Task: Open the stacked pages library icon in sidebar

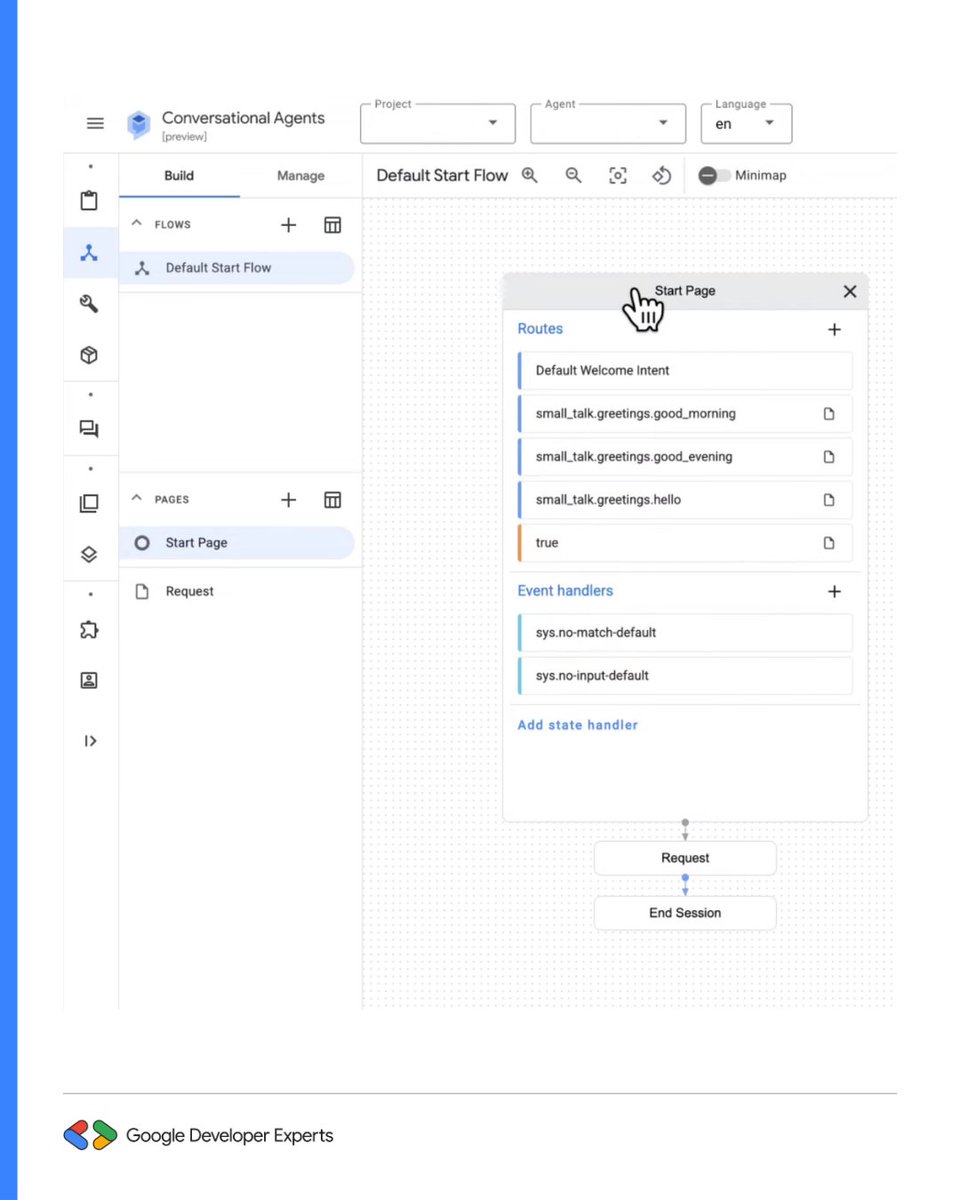Action: coord(89,503)
